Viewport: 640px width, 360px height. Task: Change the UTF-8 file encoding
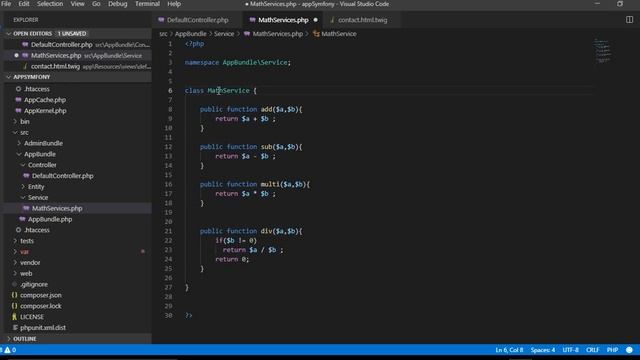click(570, 350)
